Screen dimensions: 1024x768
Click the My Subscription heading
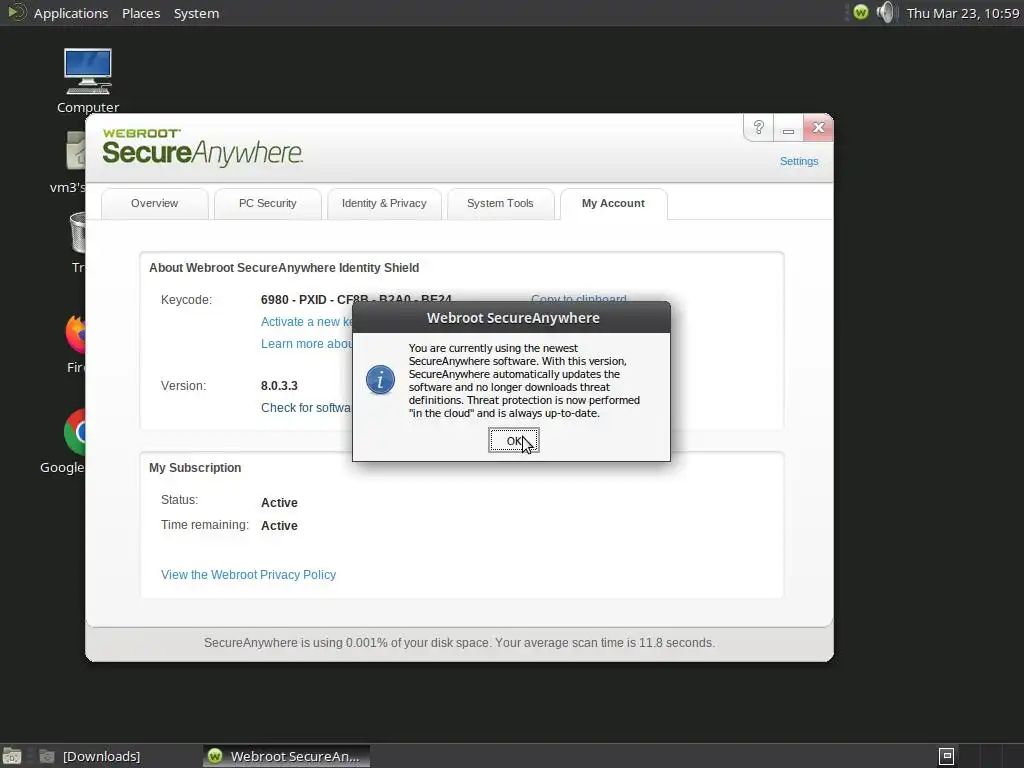pyautogui.click(x=195, y=468)
